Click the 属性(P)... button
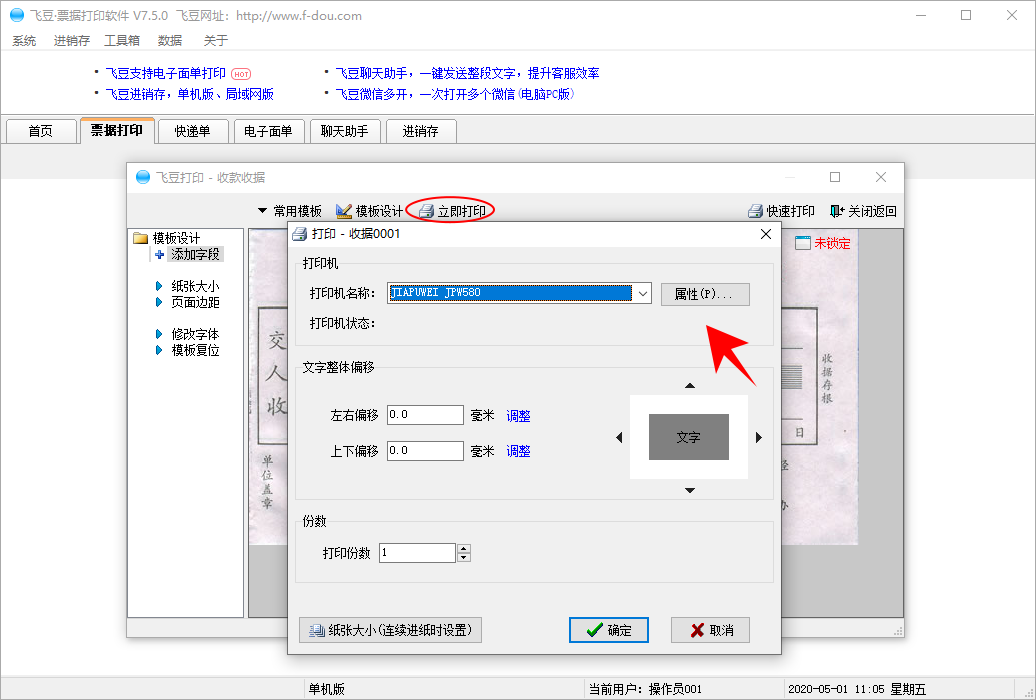 click(x=704, y=294)
